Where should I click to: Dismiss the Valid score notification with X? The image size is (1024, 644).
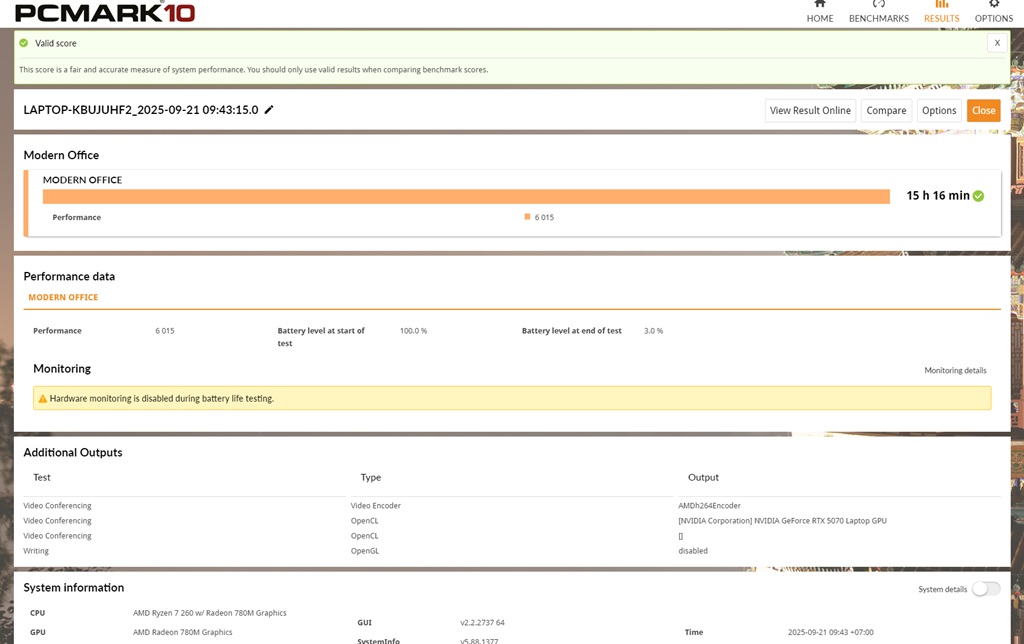(996, 43)
